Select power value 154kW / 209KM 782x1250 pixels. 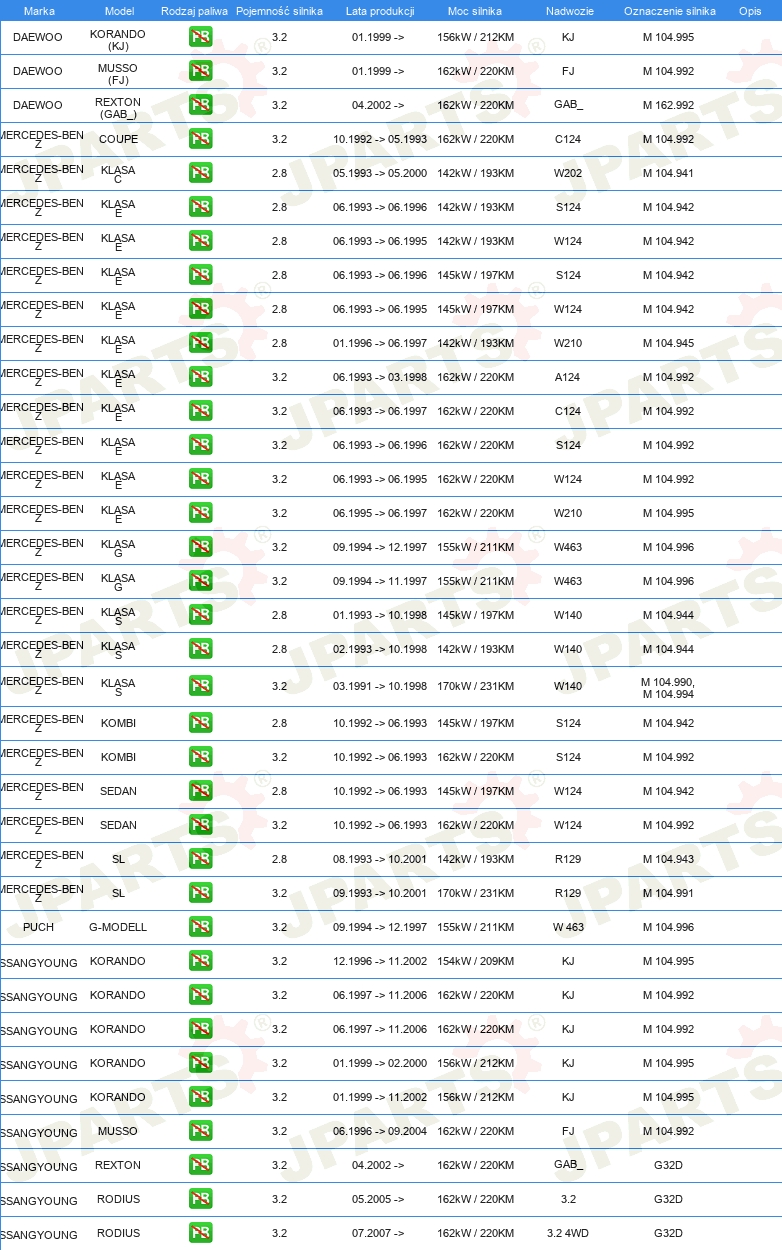click(x=475, y=962)
